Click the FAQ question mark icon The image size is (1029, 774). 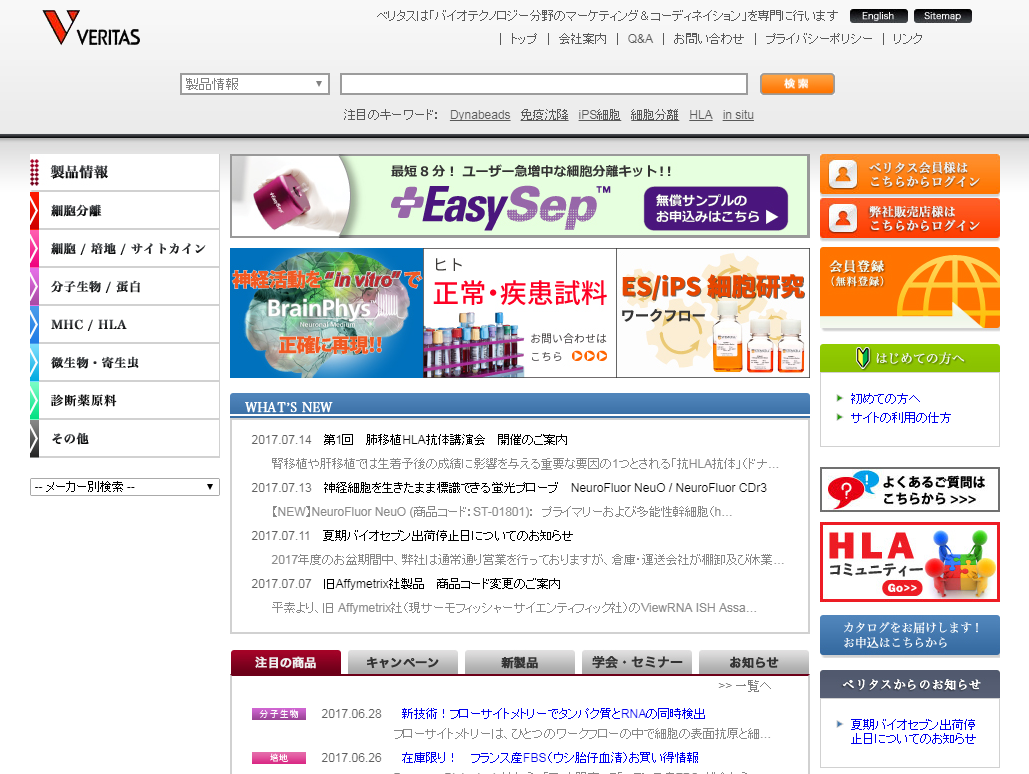(x=847, y=490)
